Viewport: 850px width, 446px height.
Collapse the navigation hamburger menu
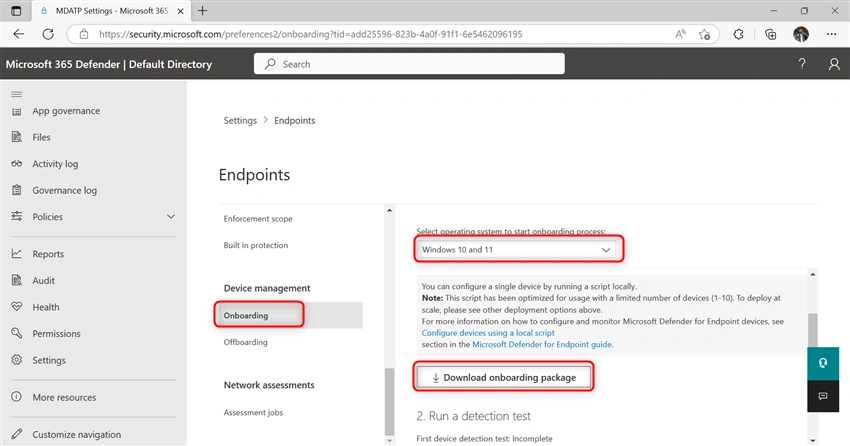pos(17,94)
